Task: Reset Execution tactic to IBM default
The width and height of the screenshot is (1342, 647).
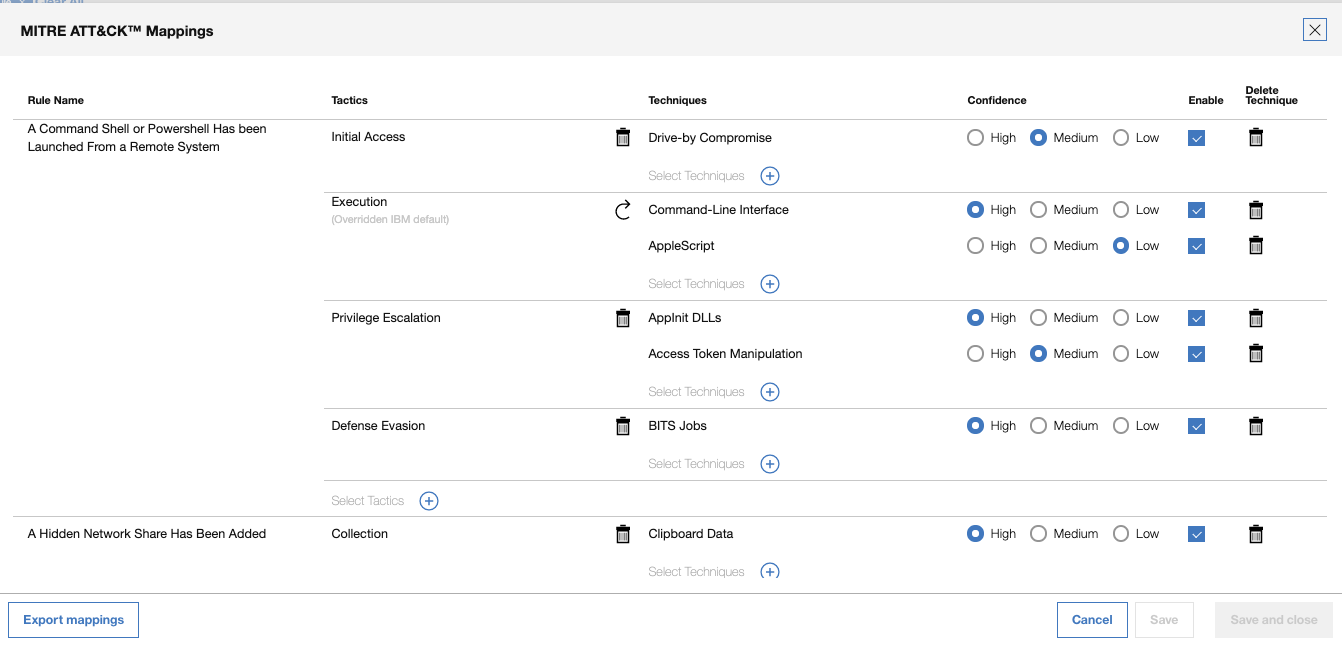Action: pyautogui.click(x=623, y=210)
